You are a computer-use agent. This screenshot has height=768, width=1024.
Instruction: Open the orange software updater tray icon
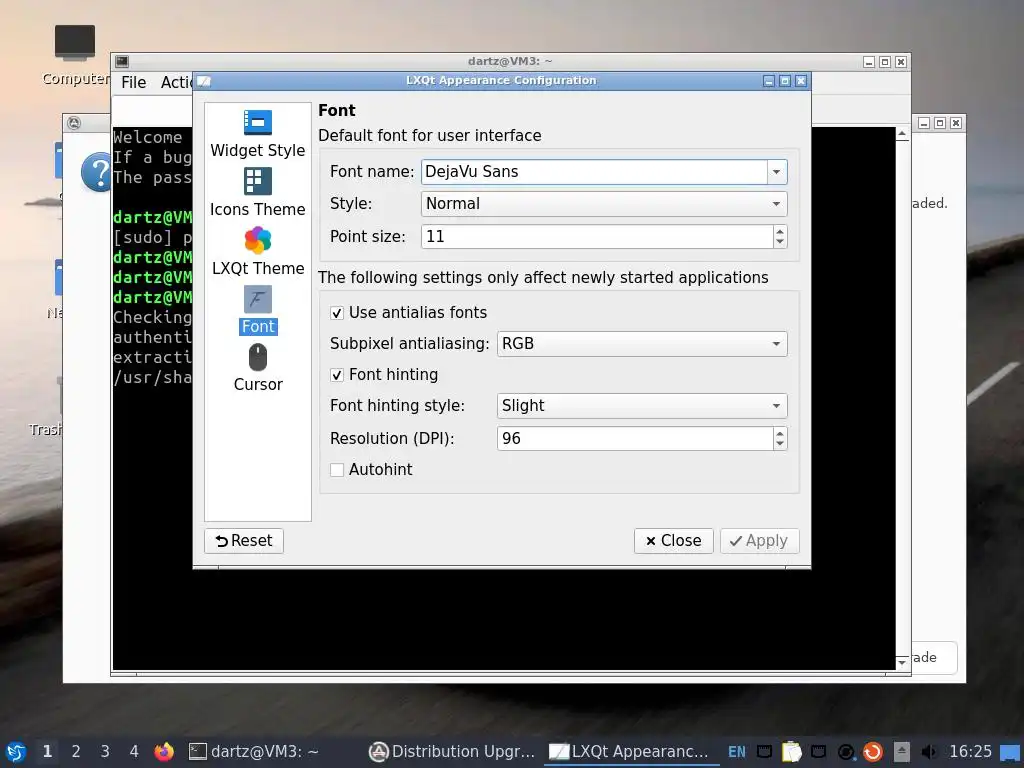pyautogui.click(x=873, y=752)
